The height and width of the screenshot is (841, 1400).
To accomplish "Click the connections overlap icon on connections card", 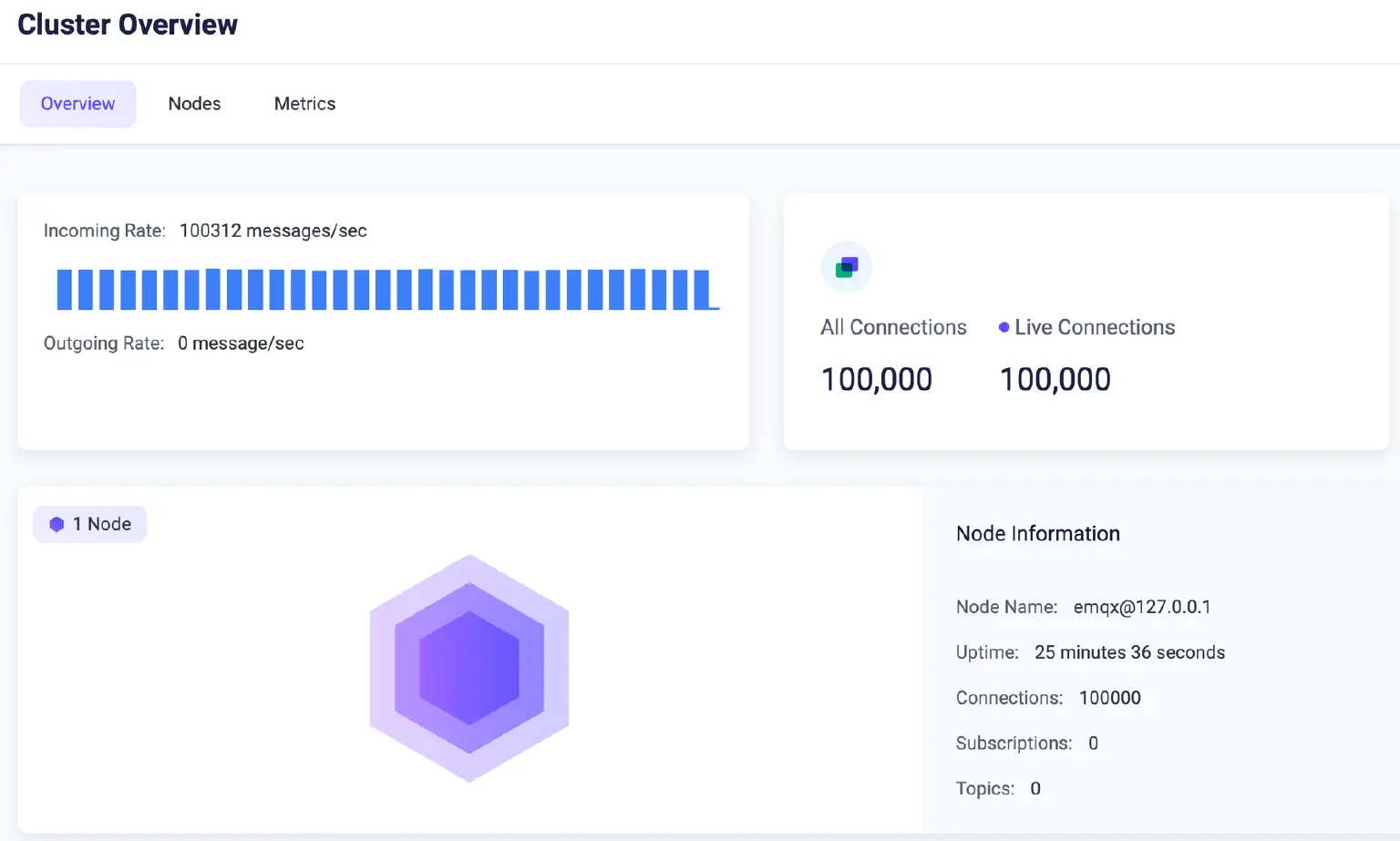I will (x=846, y=267).
